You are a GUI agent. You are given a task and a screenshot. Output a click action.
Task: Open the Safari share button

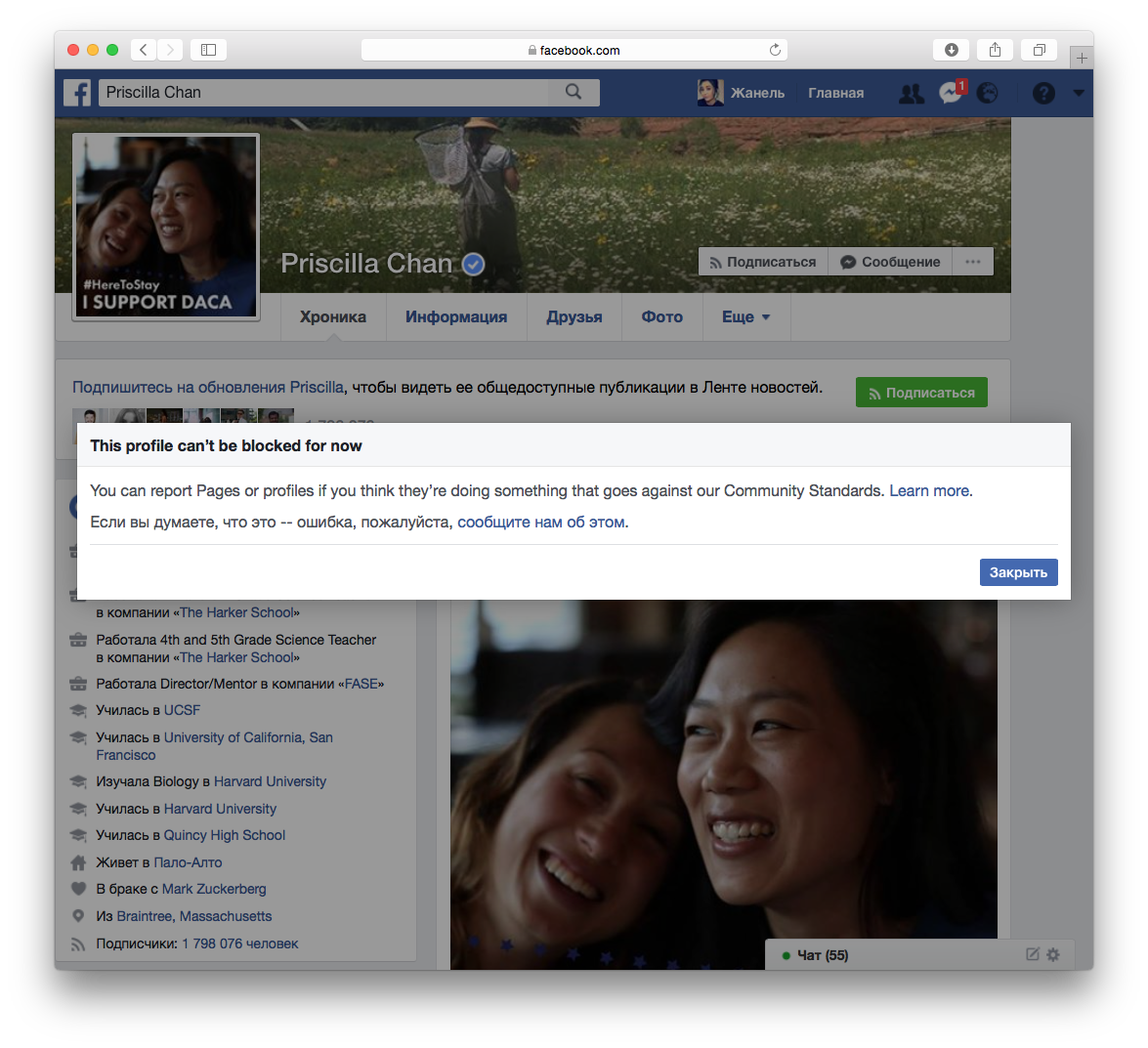(x=995, y=50)
